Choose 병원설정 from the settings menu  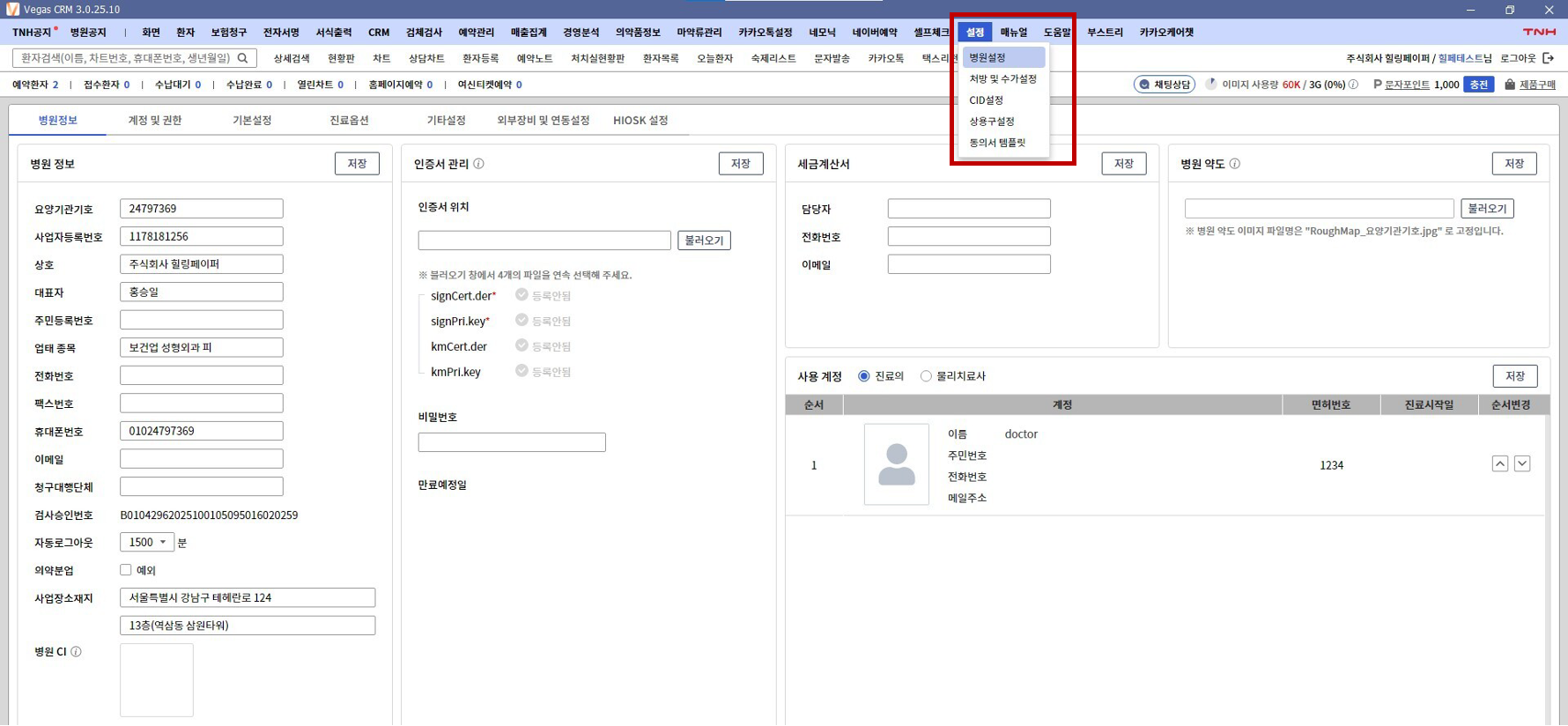point(1003,57)
